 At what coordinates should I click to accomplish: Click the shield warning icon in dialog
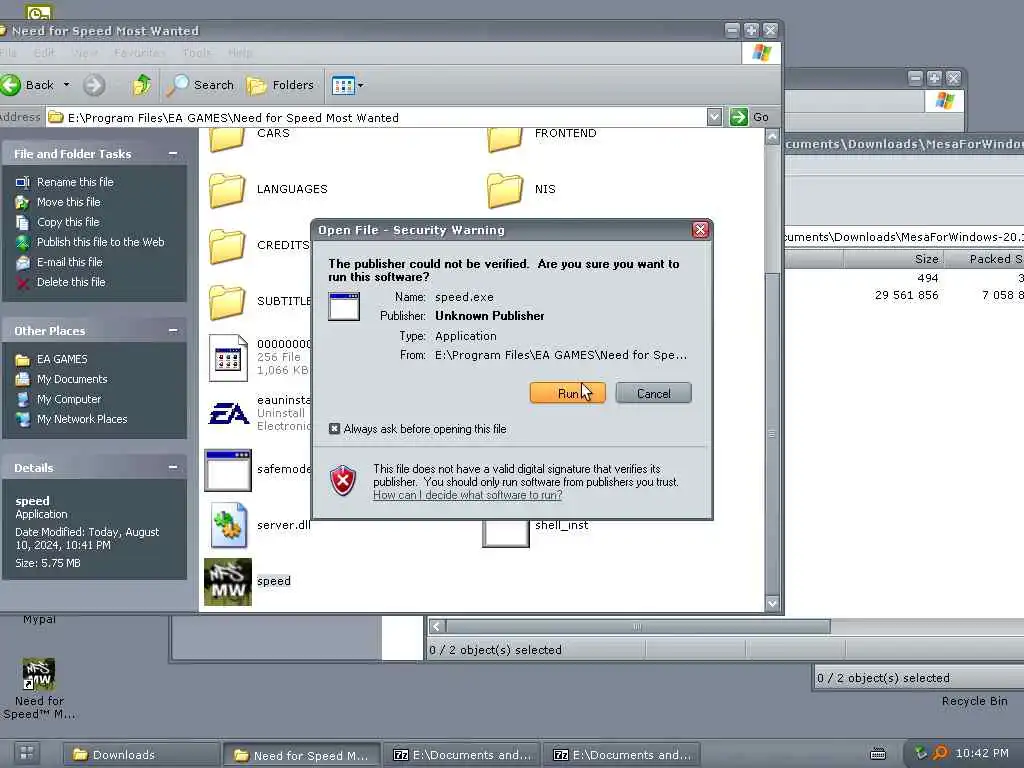click(x=343, y=481)
